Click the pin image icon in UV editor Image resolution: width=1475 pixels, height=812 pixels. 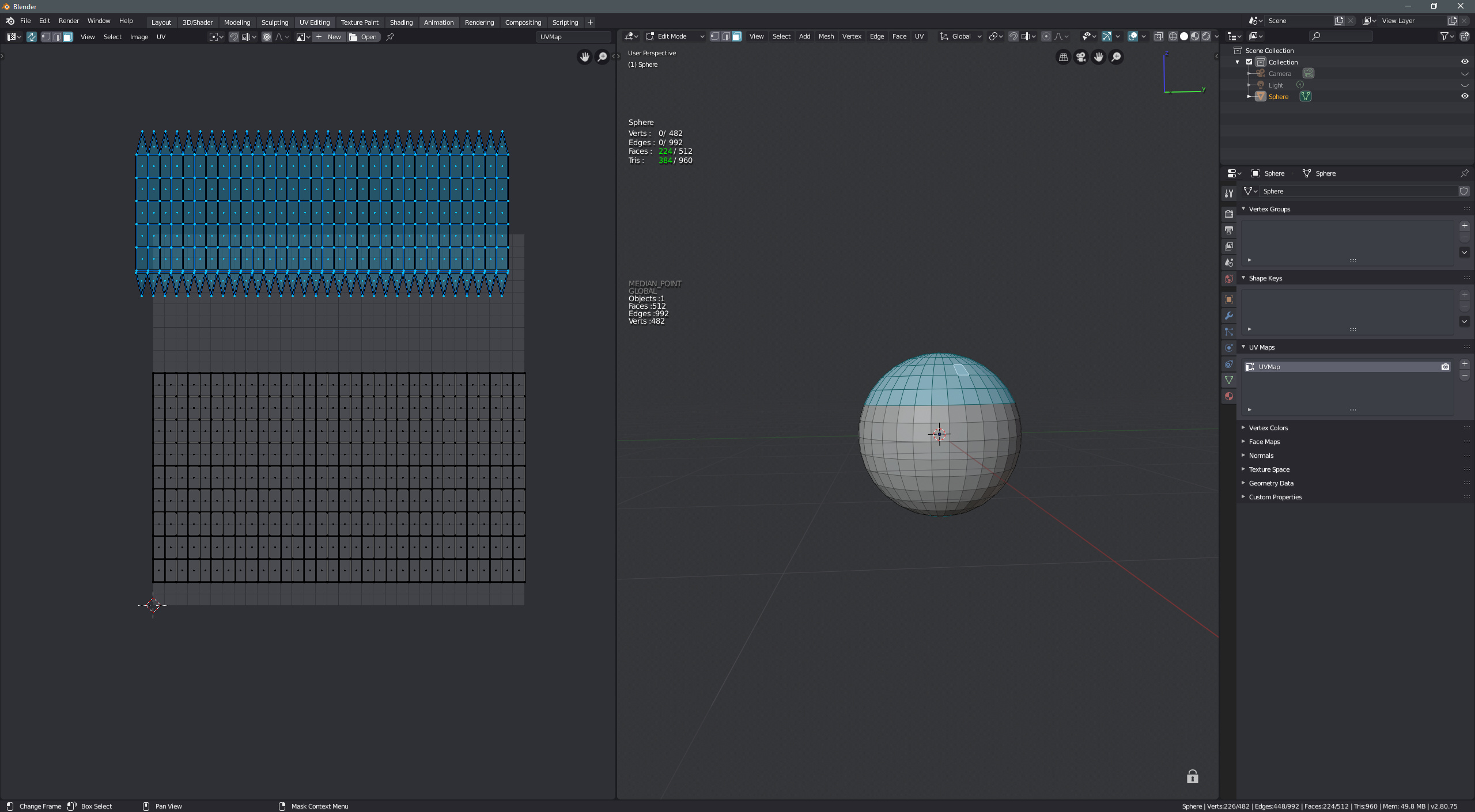click(390, 37)
